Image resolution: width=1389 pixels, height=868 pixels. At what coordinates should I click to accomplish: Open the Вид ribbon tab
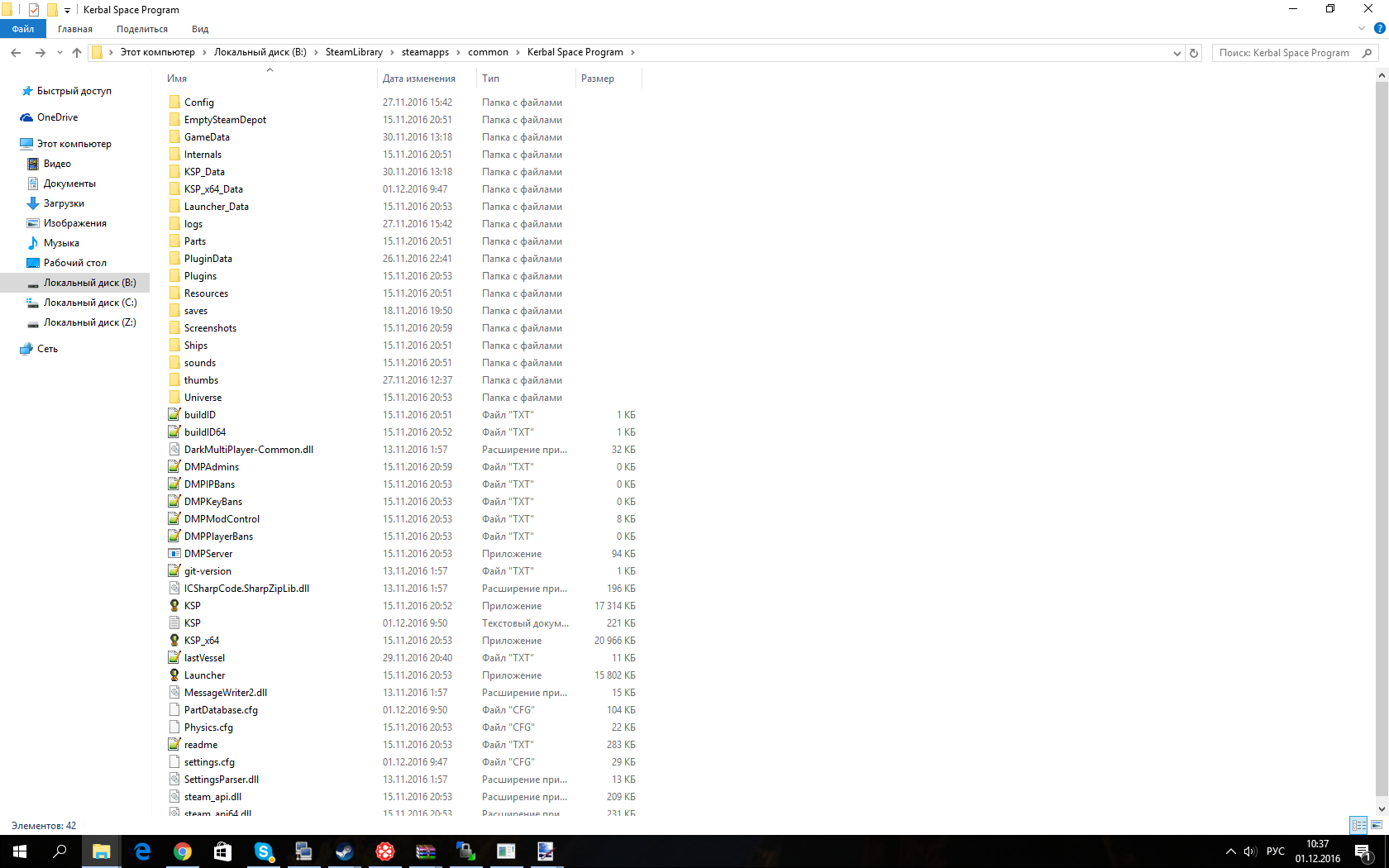(200, 29)
